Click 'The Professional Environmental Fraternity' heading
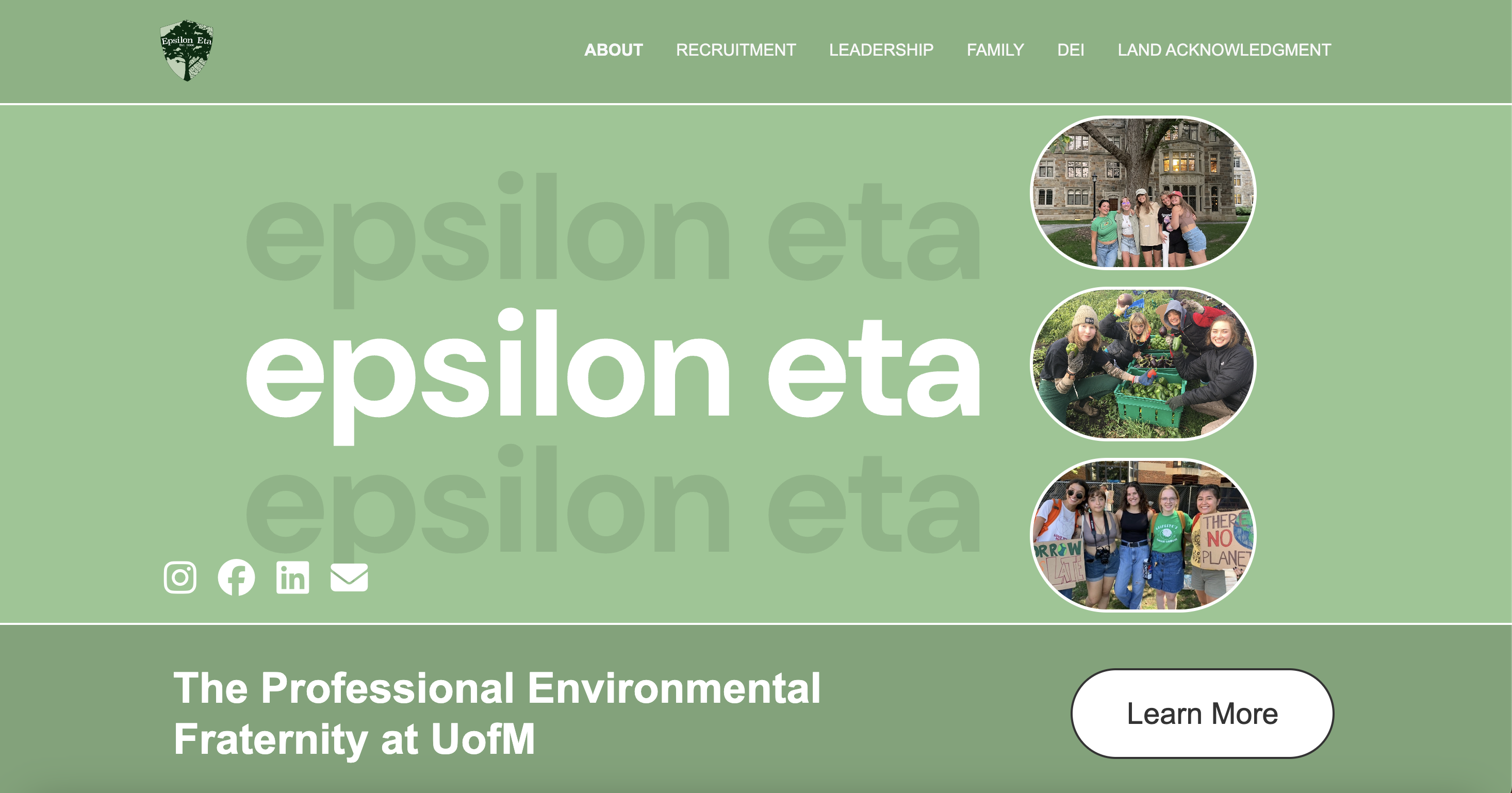This screenshot has width=1512, height=793. tap(497, 688)
